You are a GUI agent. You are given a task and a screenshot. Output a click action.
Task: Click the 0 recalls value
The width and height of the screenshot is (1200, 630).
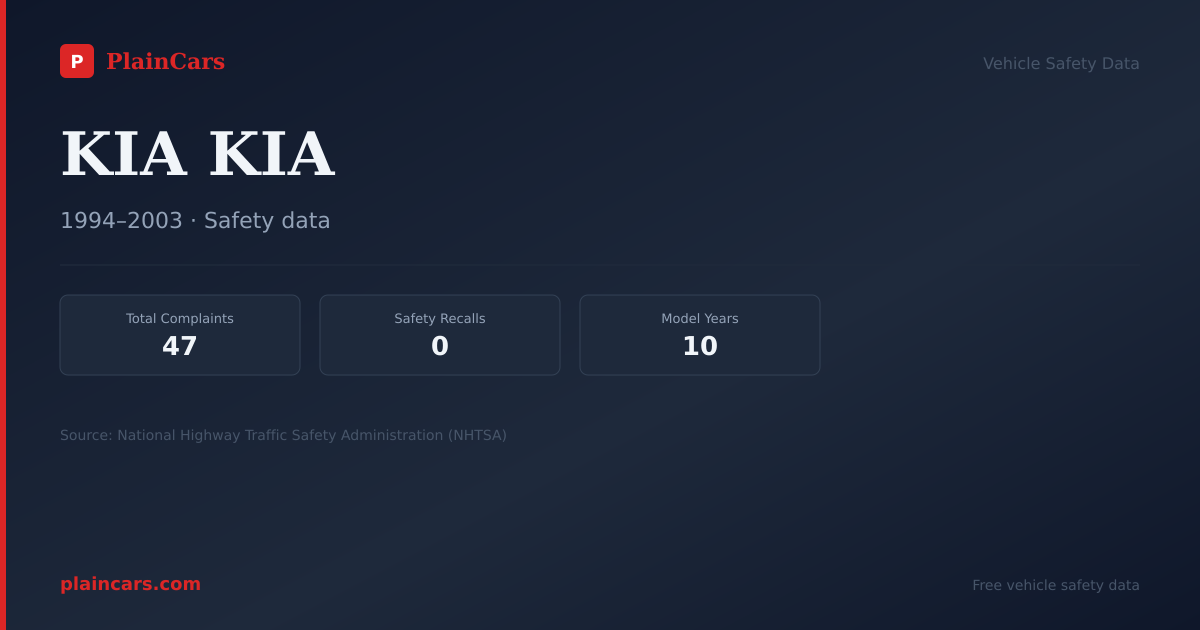click(x=440, y=347)
